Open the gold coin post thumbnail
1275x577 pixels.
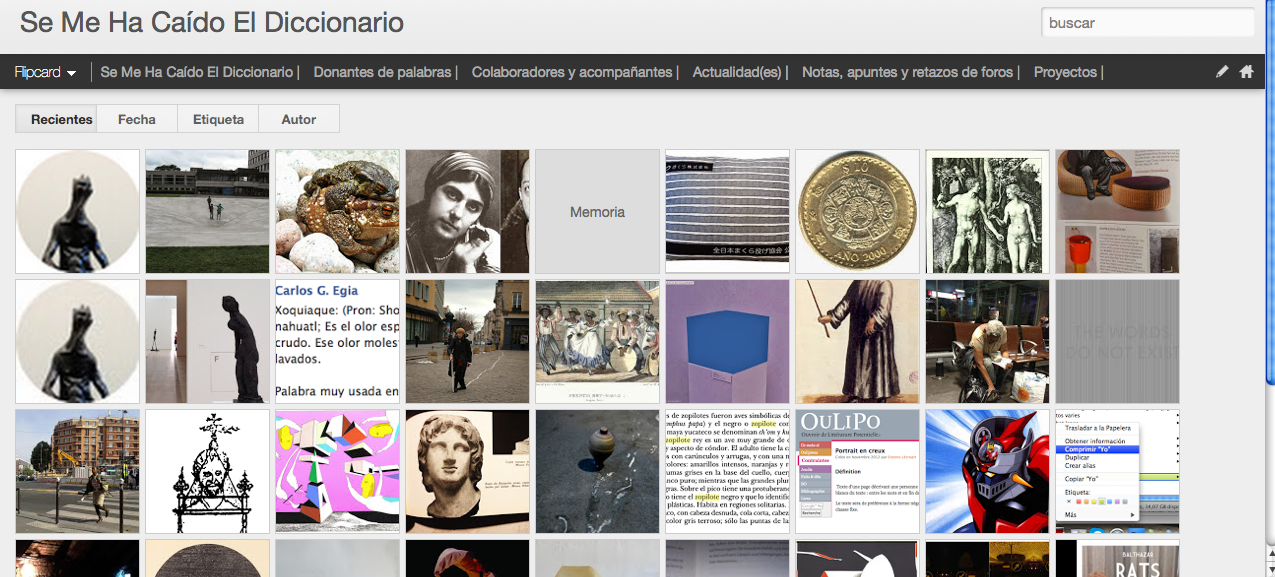pyautogui.click(x=857, y=212)
